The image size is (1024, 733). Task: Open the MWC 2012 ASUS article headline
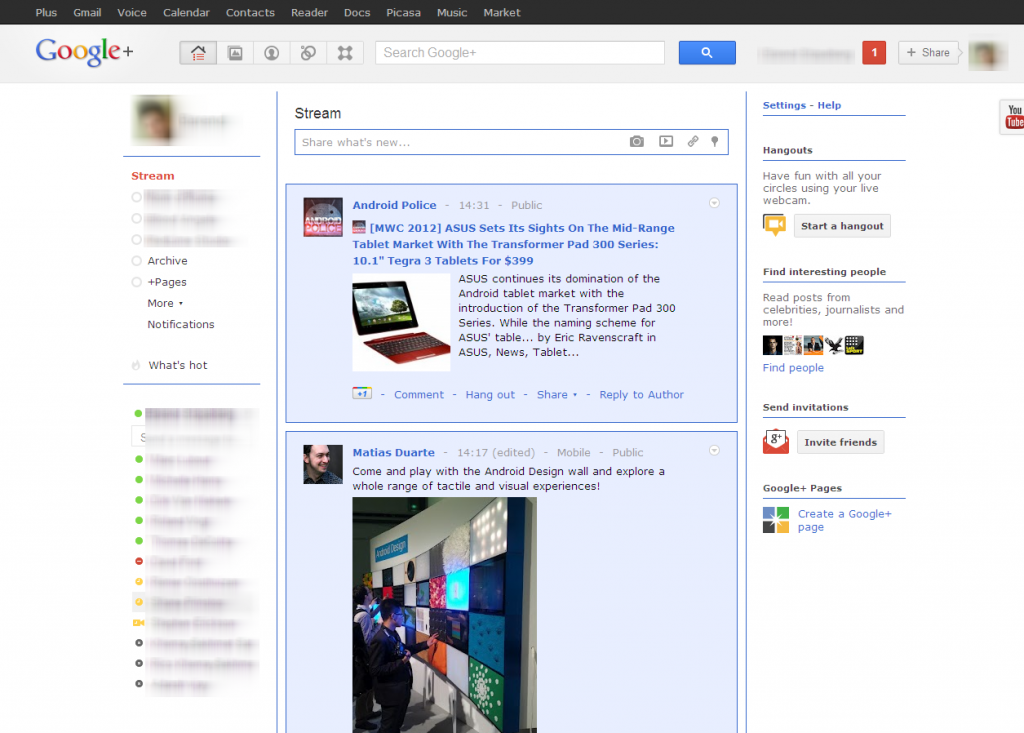point(514,244)
